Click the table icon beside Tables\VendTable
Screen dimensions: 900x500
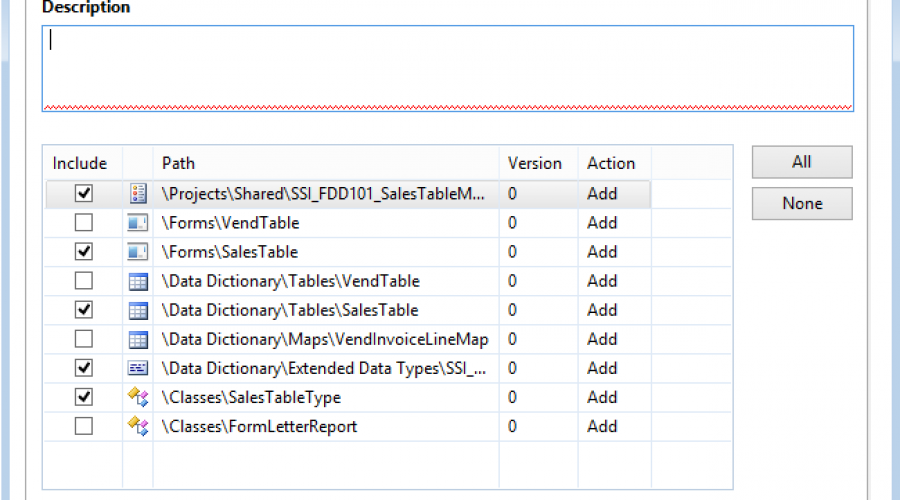(138, 281)
